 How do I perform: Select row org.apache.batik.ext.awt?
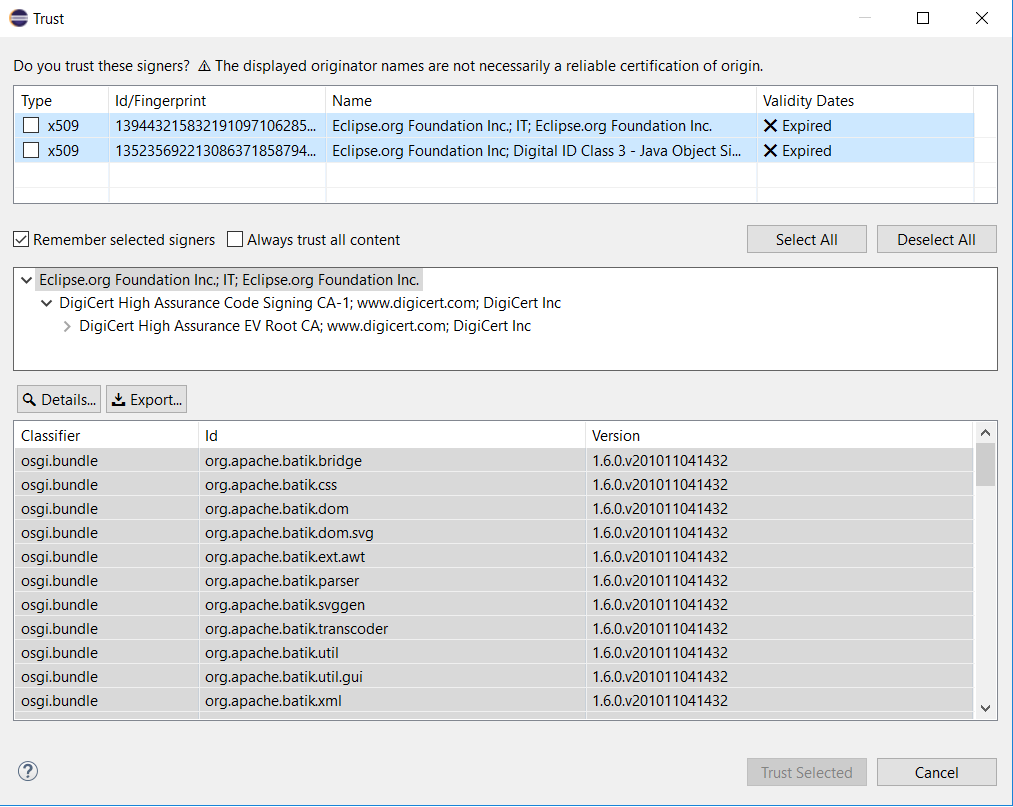[494, 556]
